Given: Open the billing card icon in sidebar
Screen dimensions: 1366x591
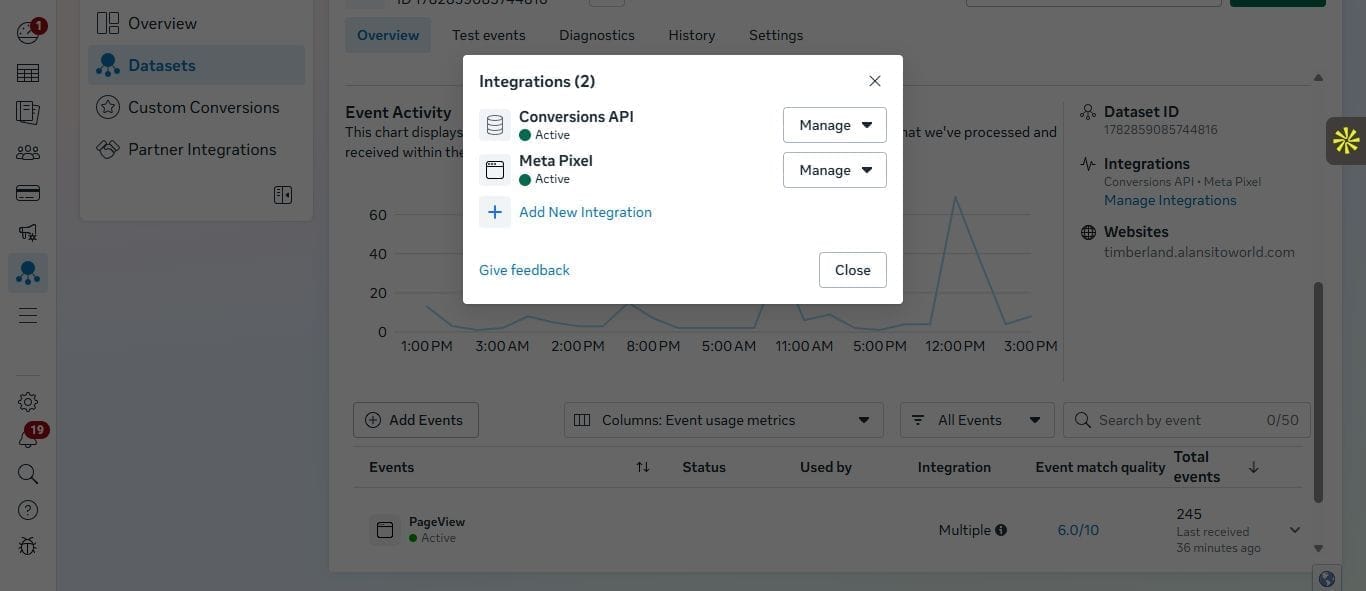Looking at the screenshot, I should coord(28,193).
